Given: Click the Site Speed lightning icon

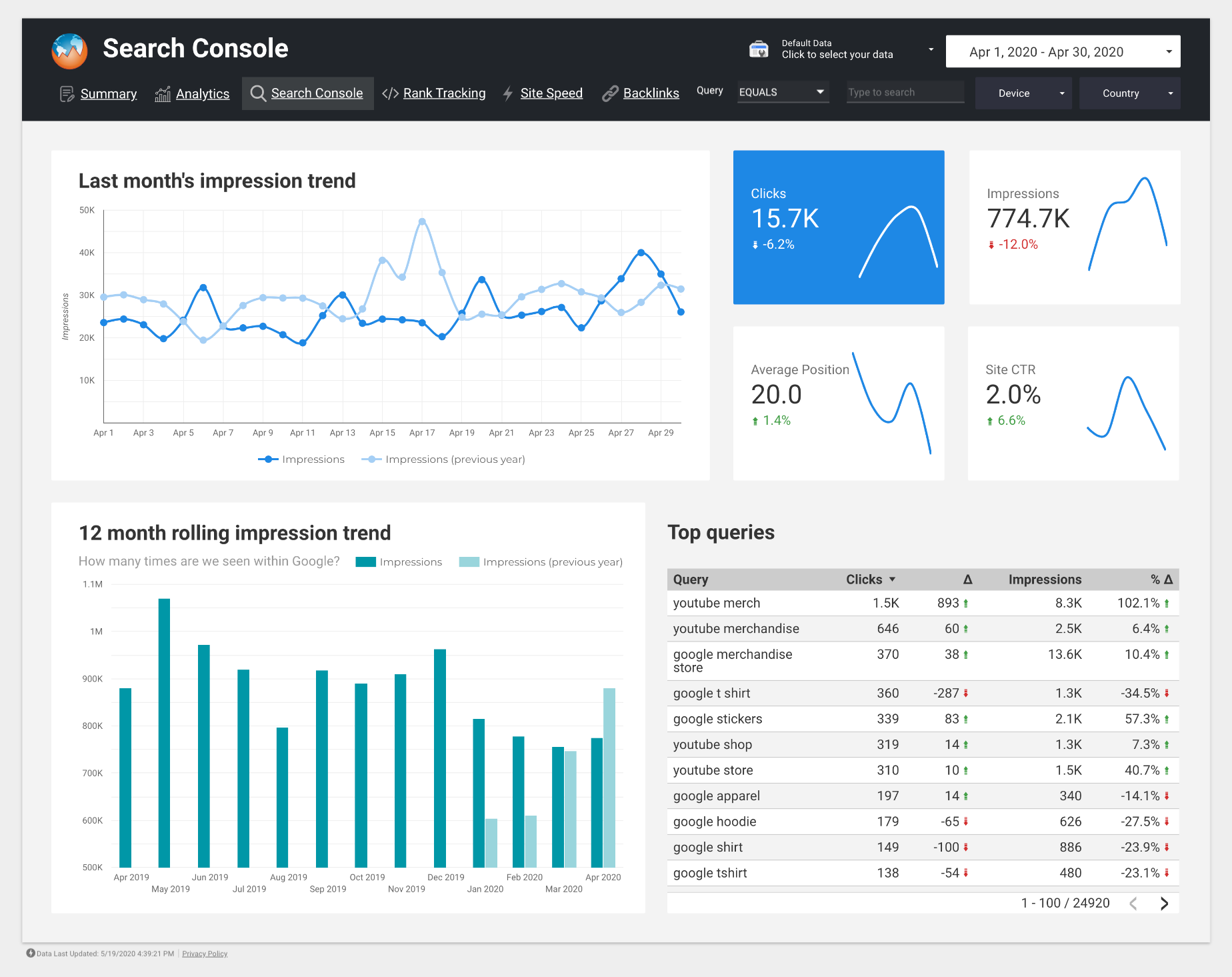Looking at the screenshot, I should point(508,93).
